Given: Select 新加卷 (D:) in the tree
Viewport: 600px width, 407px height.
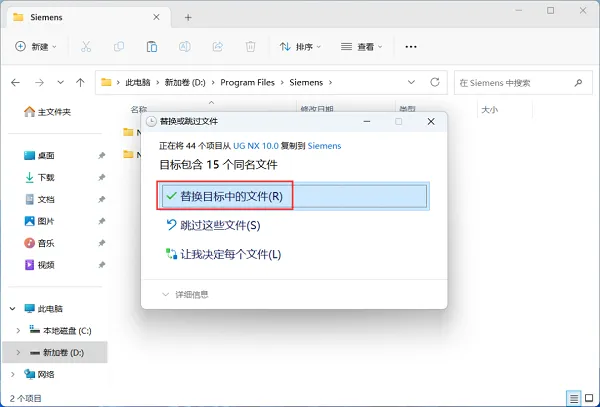Looking at the screenshot, I should [57, 352].
